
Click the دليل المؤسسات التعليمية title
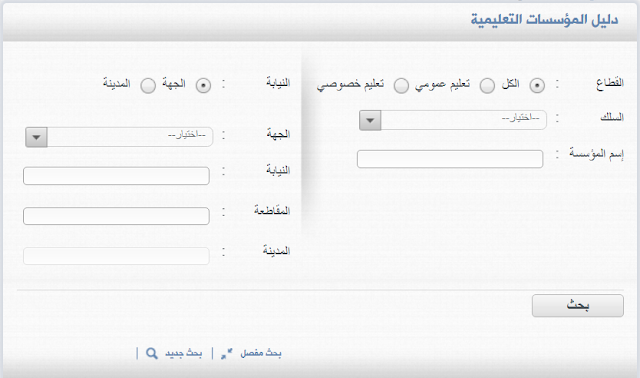544,20
